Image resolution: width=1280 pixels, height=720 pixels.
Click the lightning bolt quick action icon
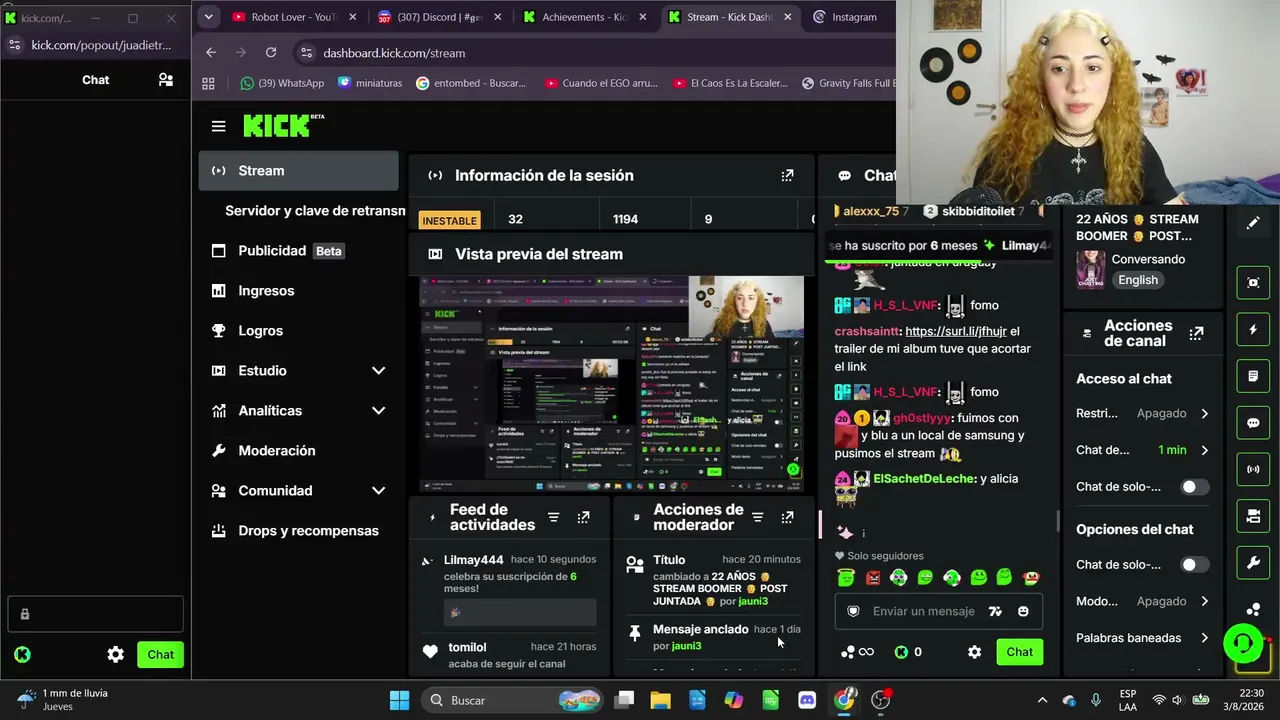[x=1253, y=329]
